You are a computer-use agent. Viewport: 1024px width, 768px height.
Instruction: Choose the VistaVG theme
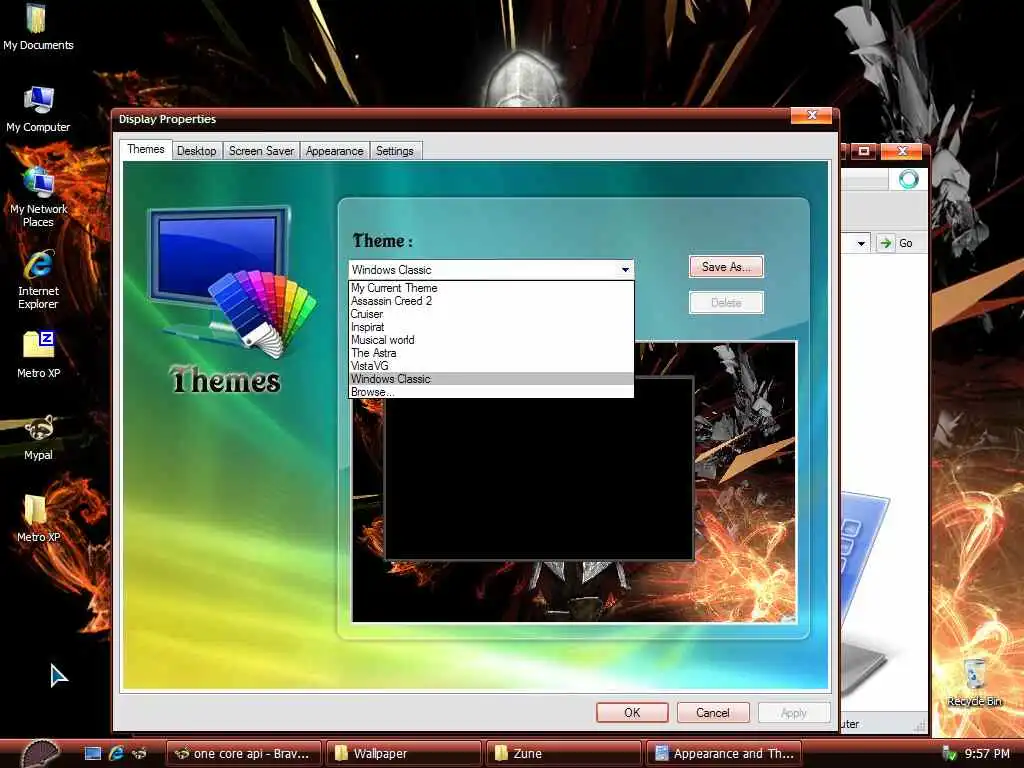(491, 366)
